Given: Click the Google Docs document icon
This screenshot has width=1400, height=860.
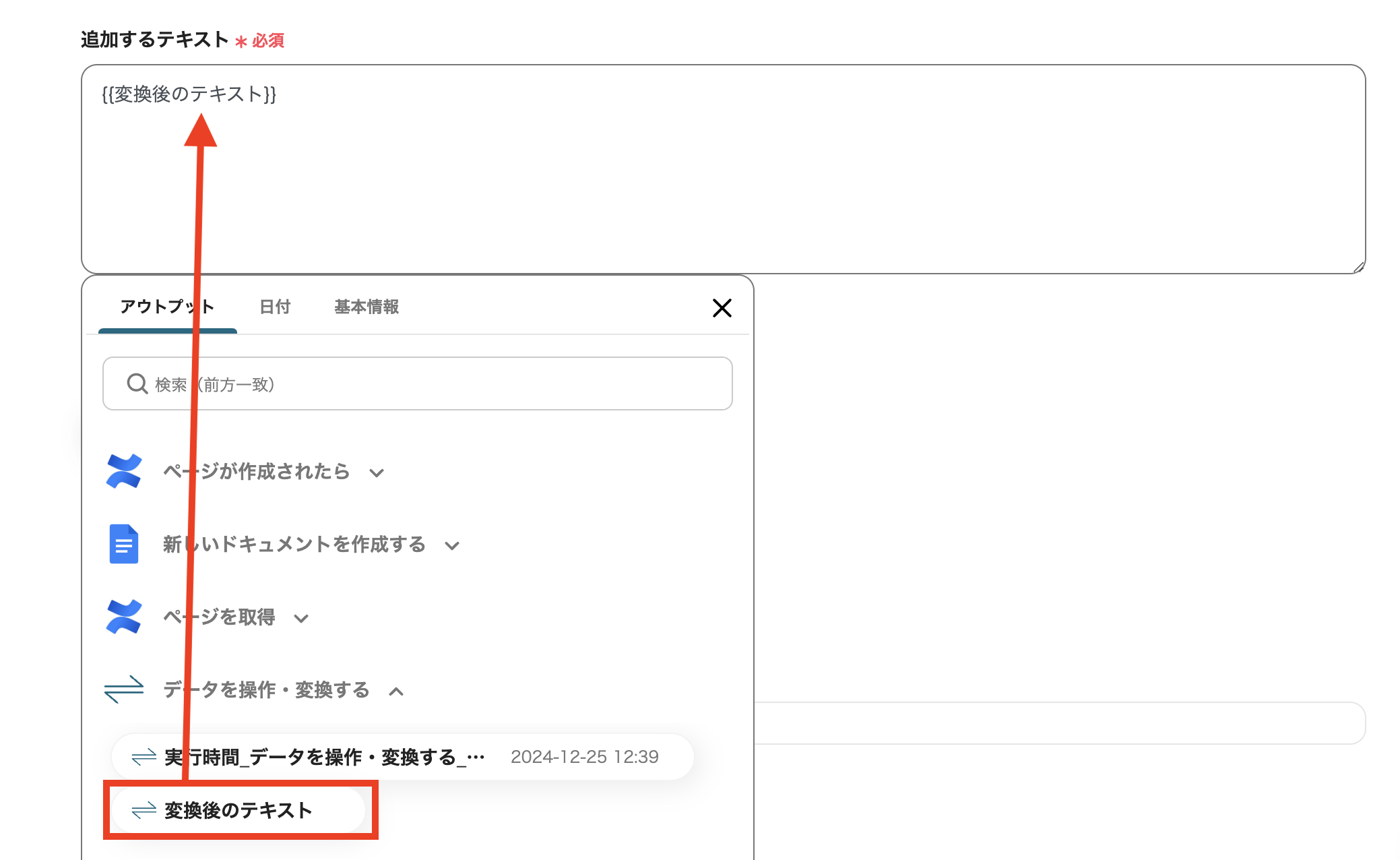Looking at the screenshot, I should 124,544.
